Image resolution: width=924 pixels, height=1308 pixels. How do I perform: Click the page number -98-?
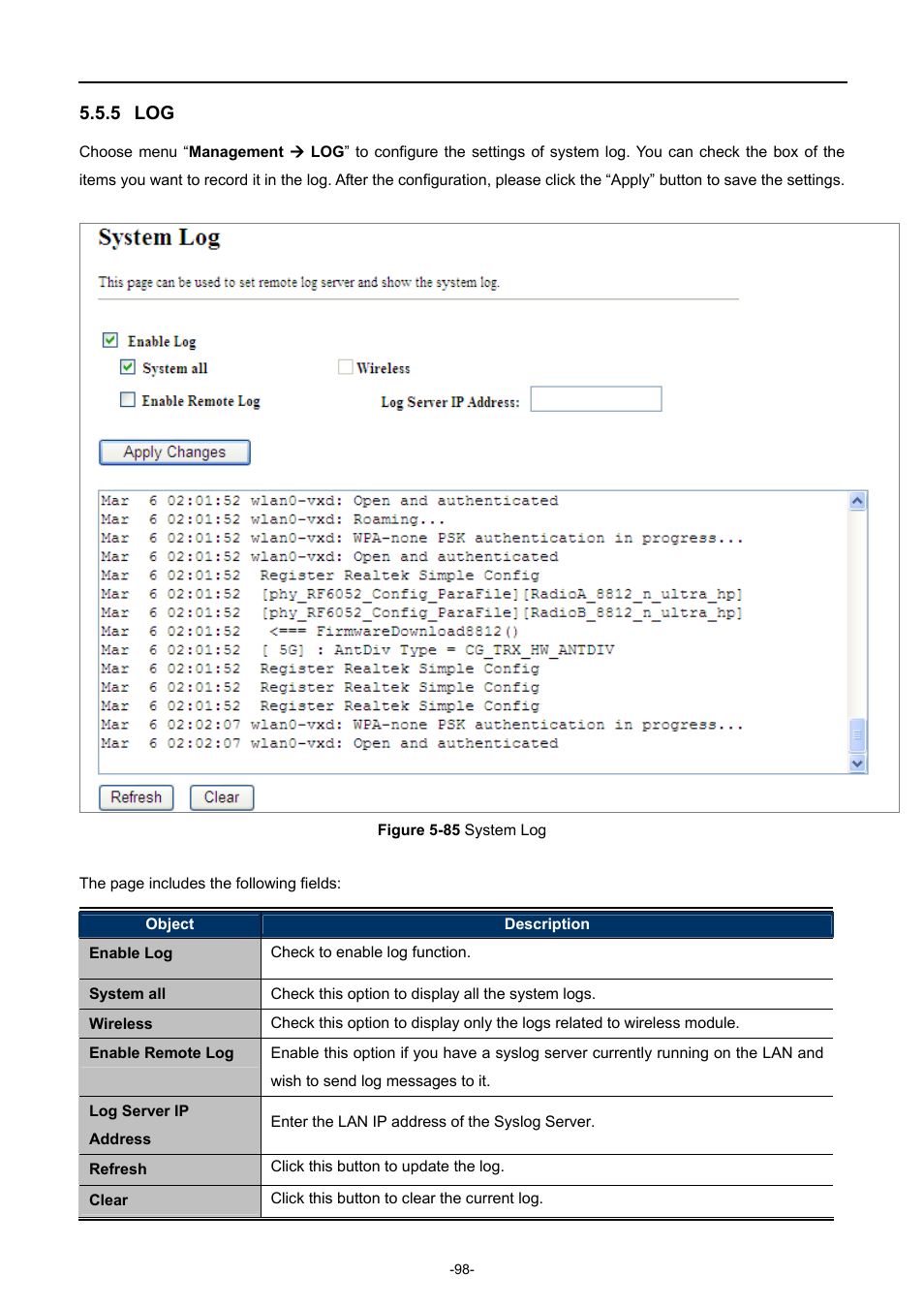point(462,1269)
